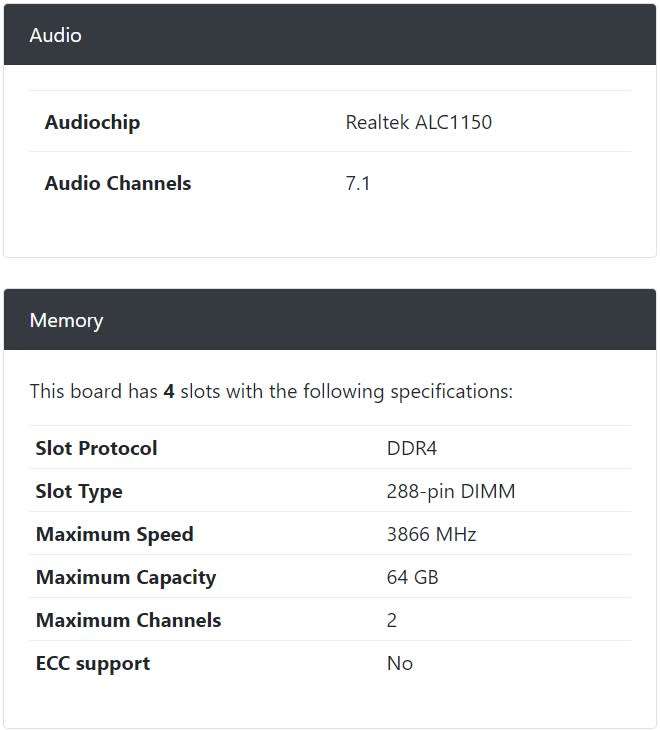This screenshot has width=660, height=730.
Task: Click the ECC support No value
Action: pyautogui.click(x=399, y=663)
